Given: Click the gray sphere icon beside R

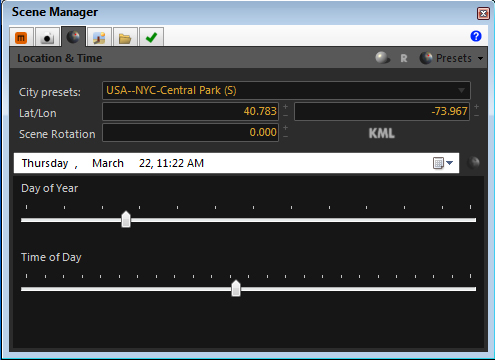Looking at the screenshot, I should coord(382,58).
